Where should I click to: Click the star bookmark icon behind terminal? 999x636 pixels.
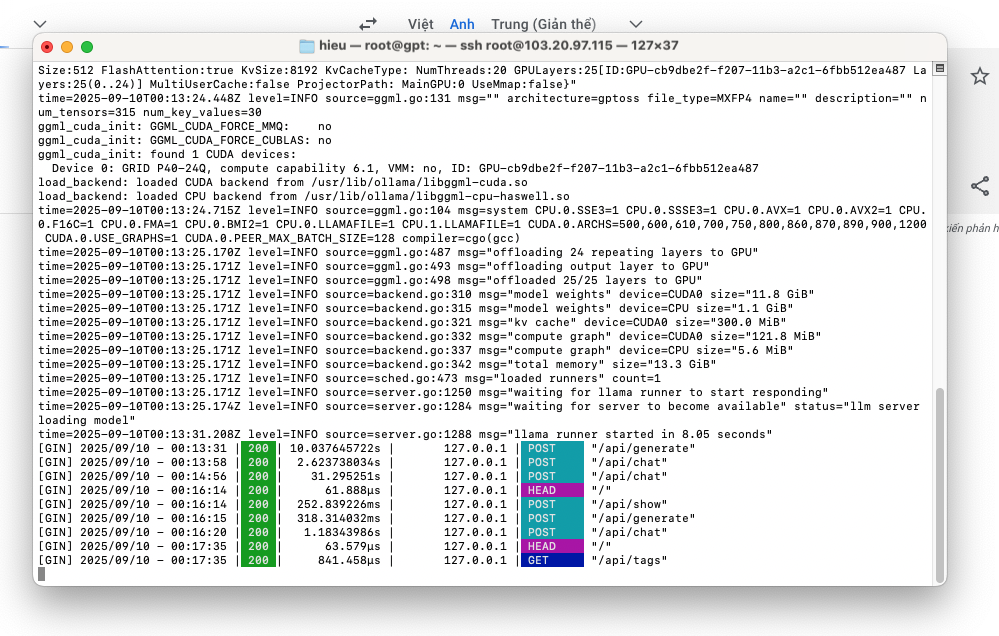(979, 76)
